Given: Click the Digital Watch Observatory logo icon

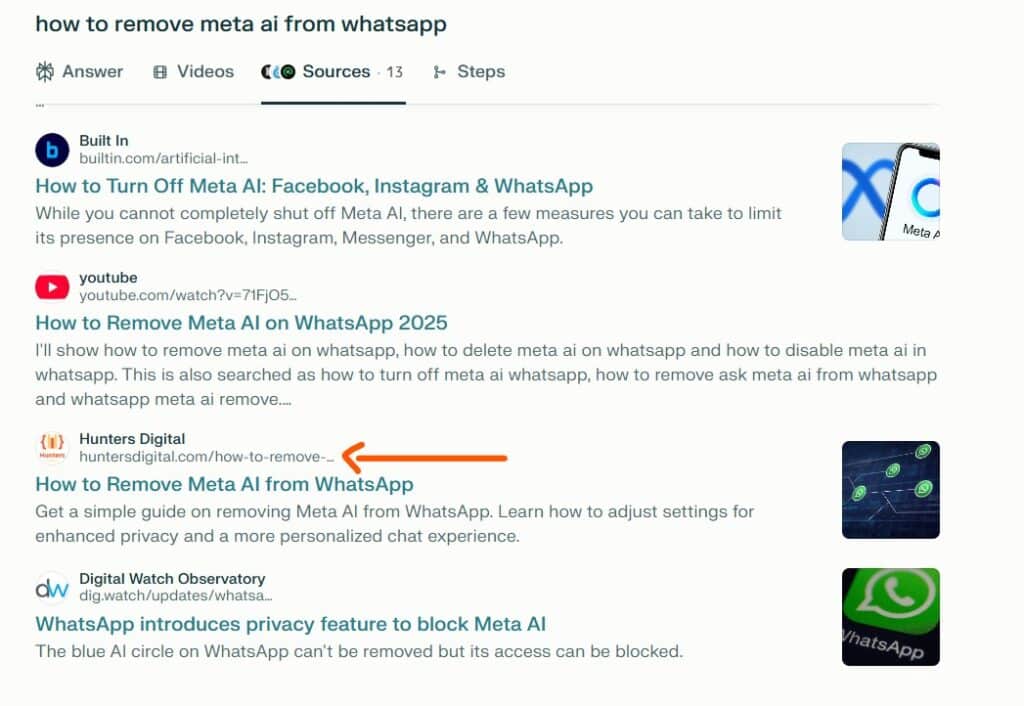Looking at the screenshot, I should [x=52, y=587].
